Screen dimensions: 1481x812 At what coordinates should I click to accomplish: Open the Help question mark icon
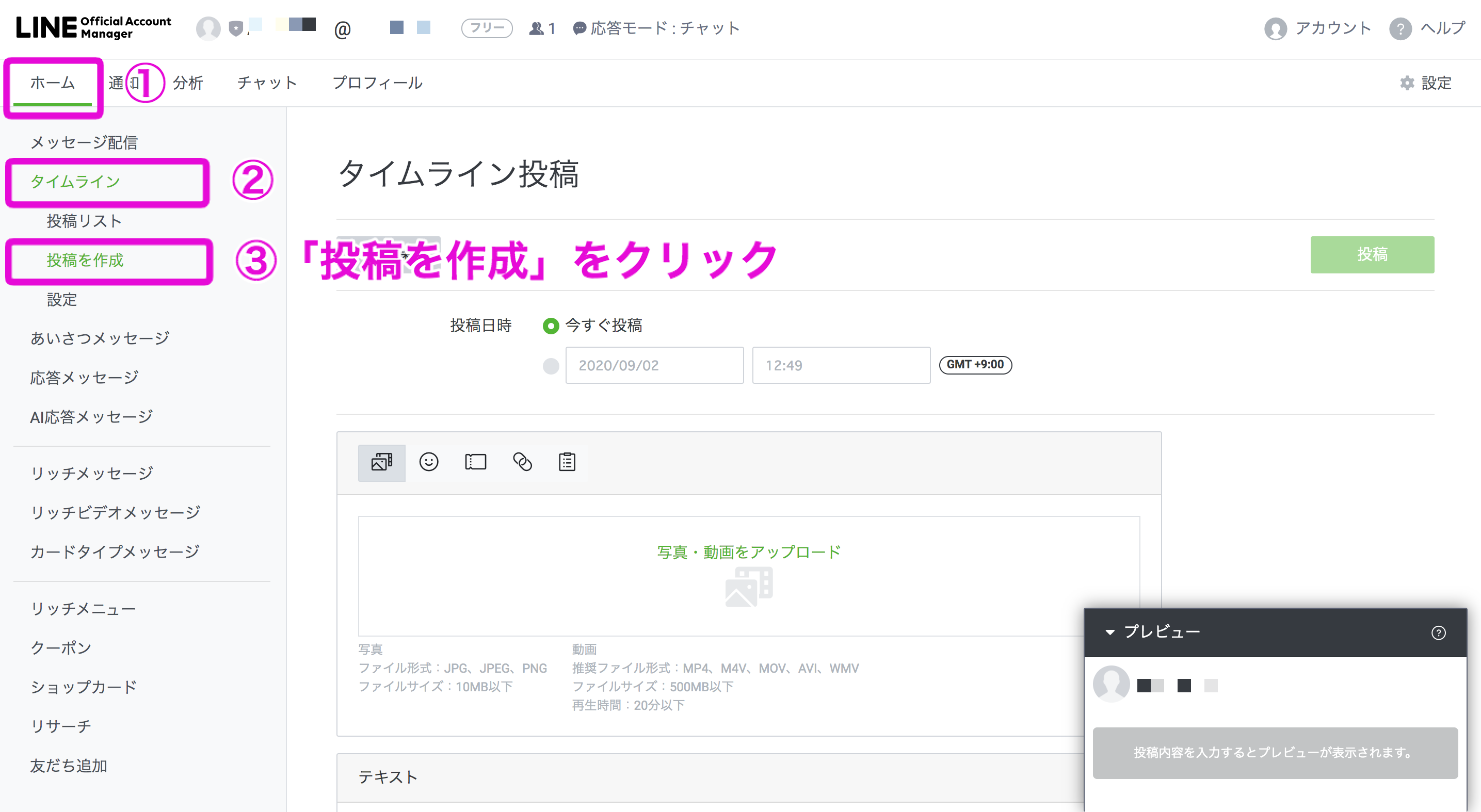(1400, 28)
